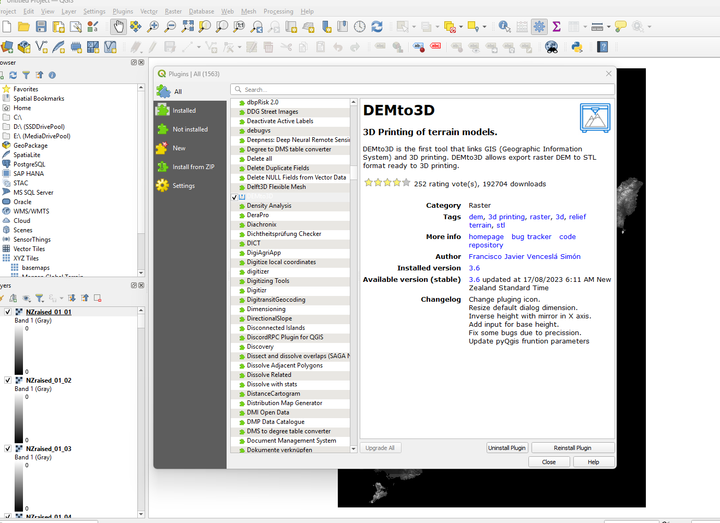Select the Zoom Out magnifier tool
Screen dimensions: 720x523
pos(170,27)
